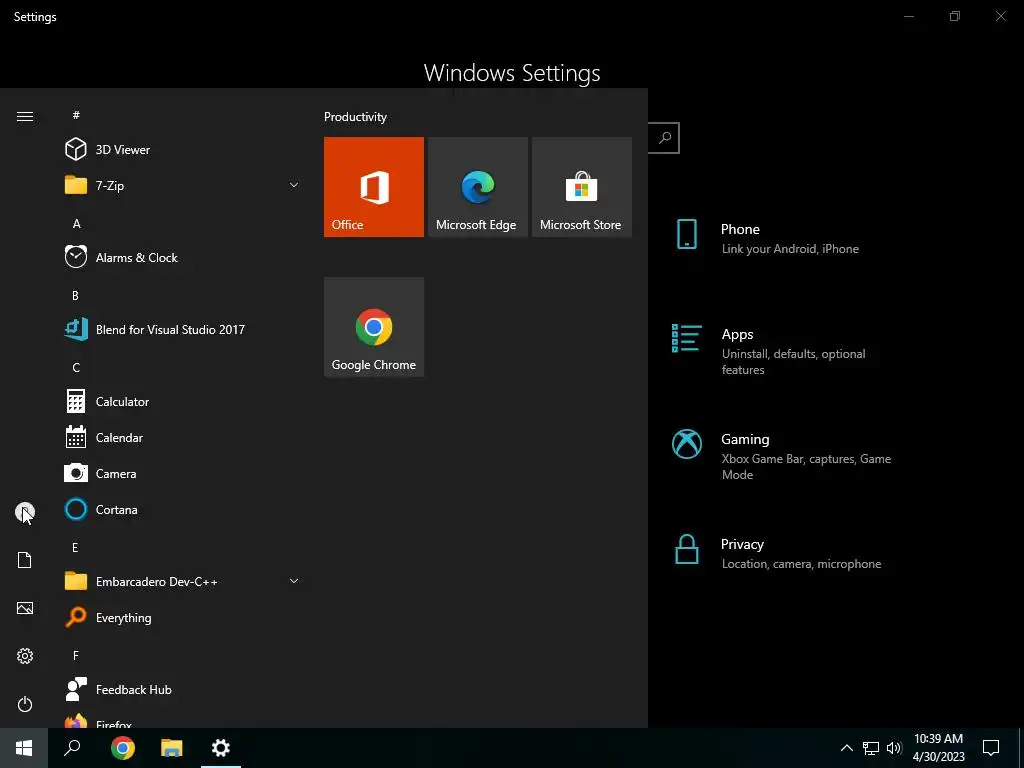Click the Settings search magnifier icon
The image size is (1024, 768).
click(665, 138)
